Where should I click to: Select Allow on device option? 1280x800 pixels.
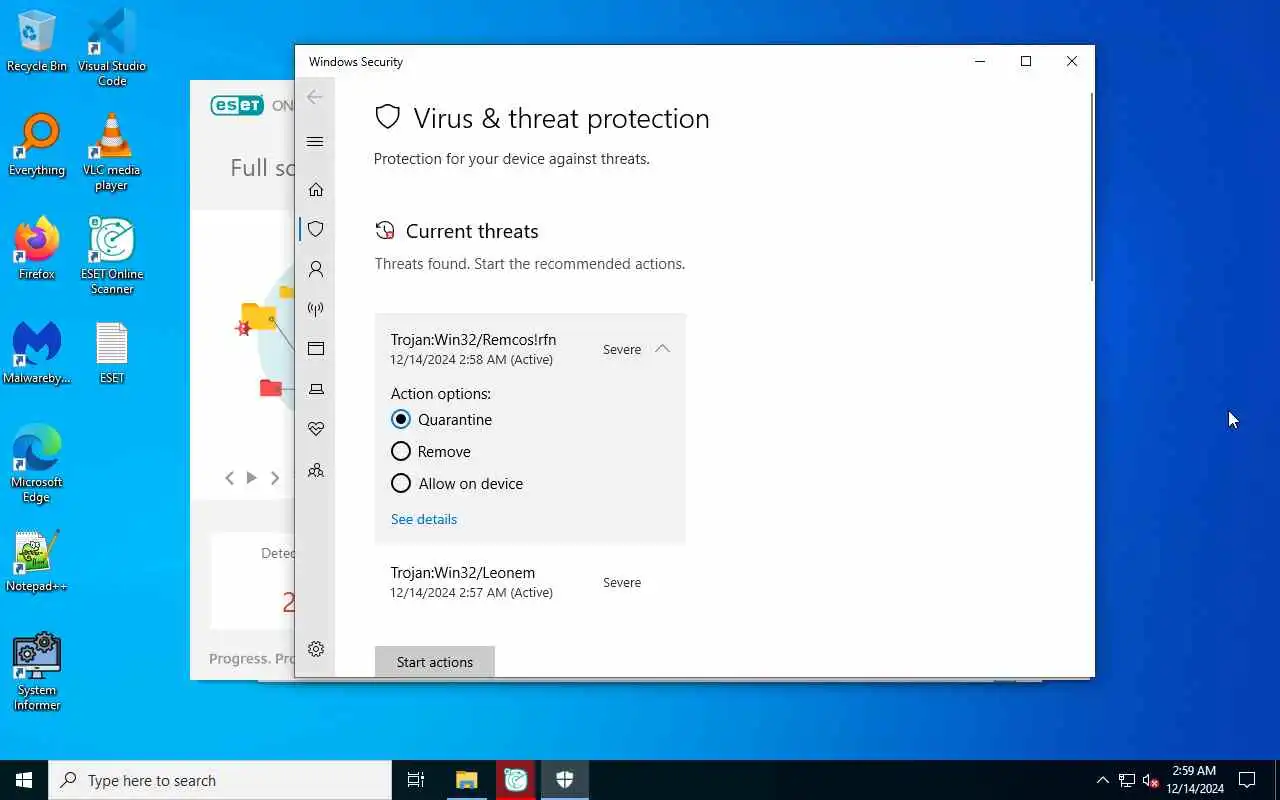(x=401, y=483)
